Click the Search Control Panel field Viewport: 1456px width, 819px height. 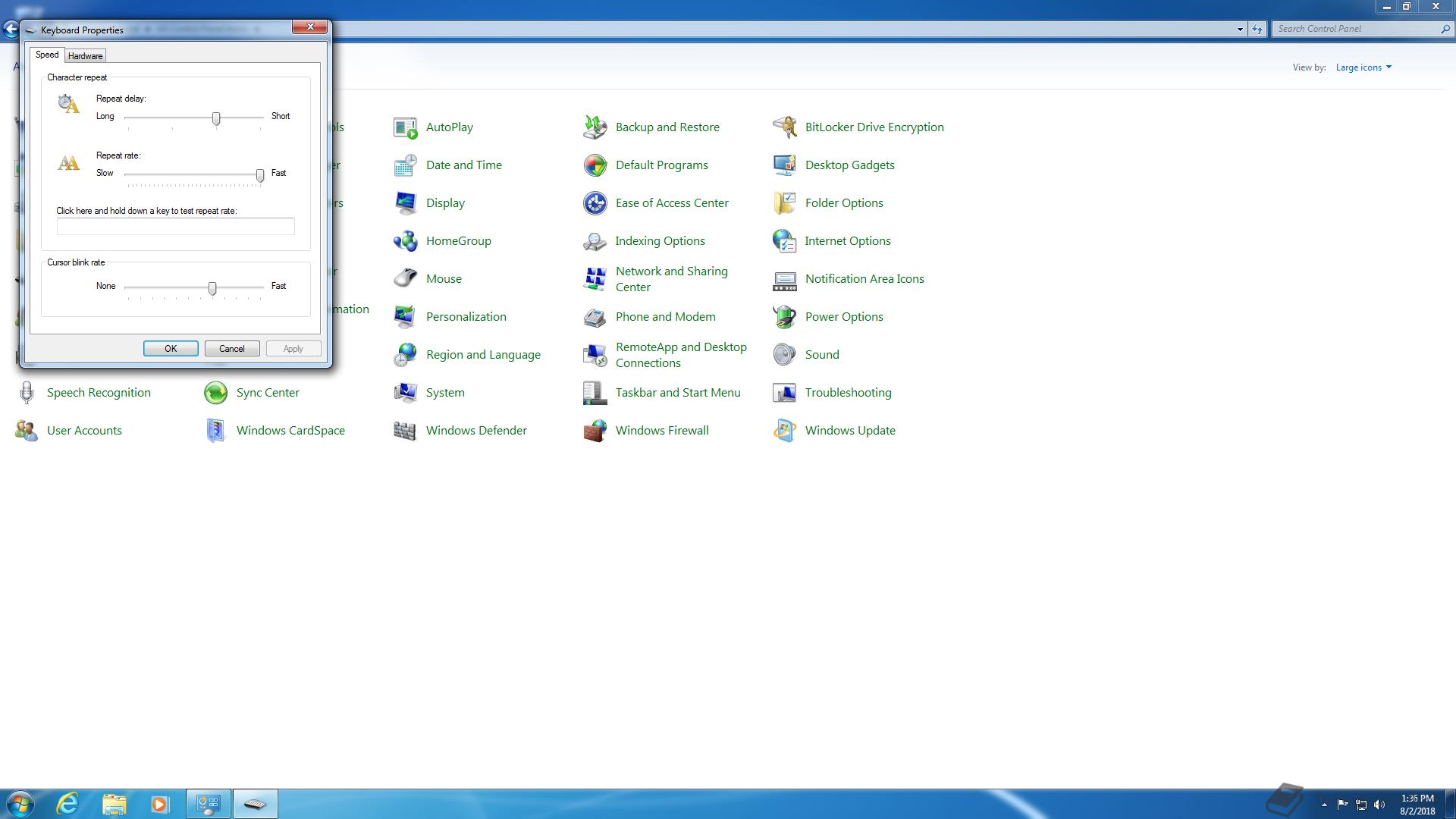1356,29
